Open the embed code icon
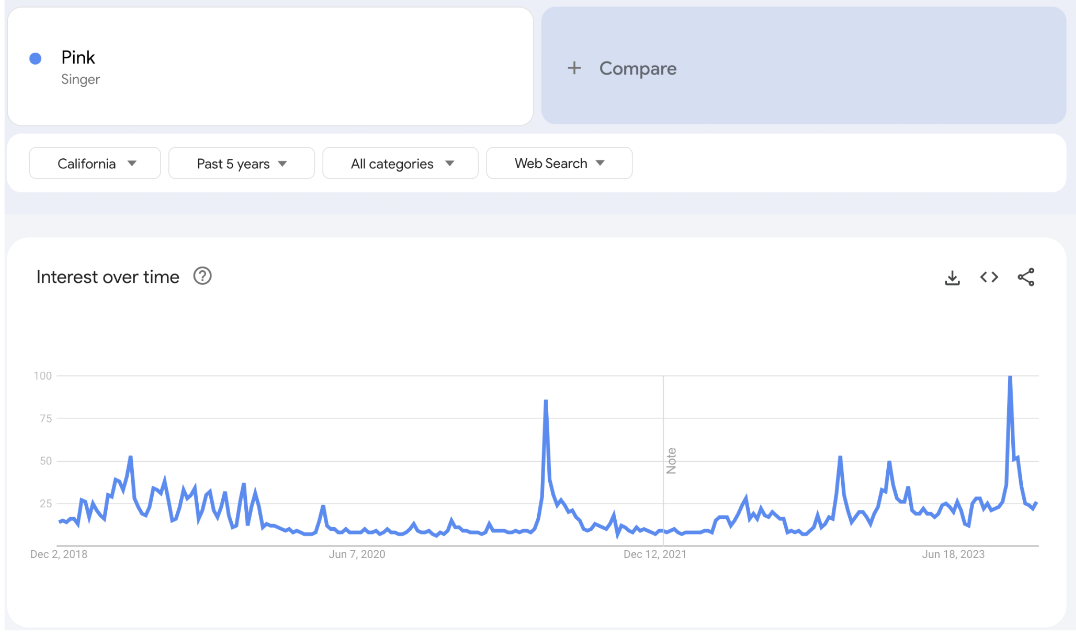 [989, 278]
